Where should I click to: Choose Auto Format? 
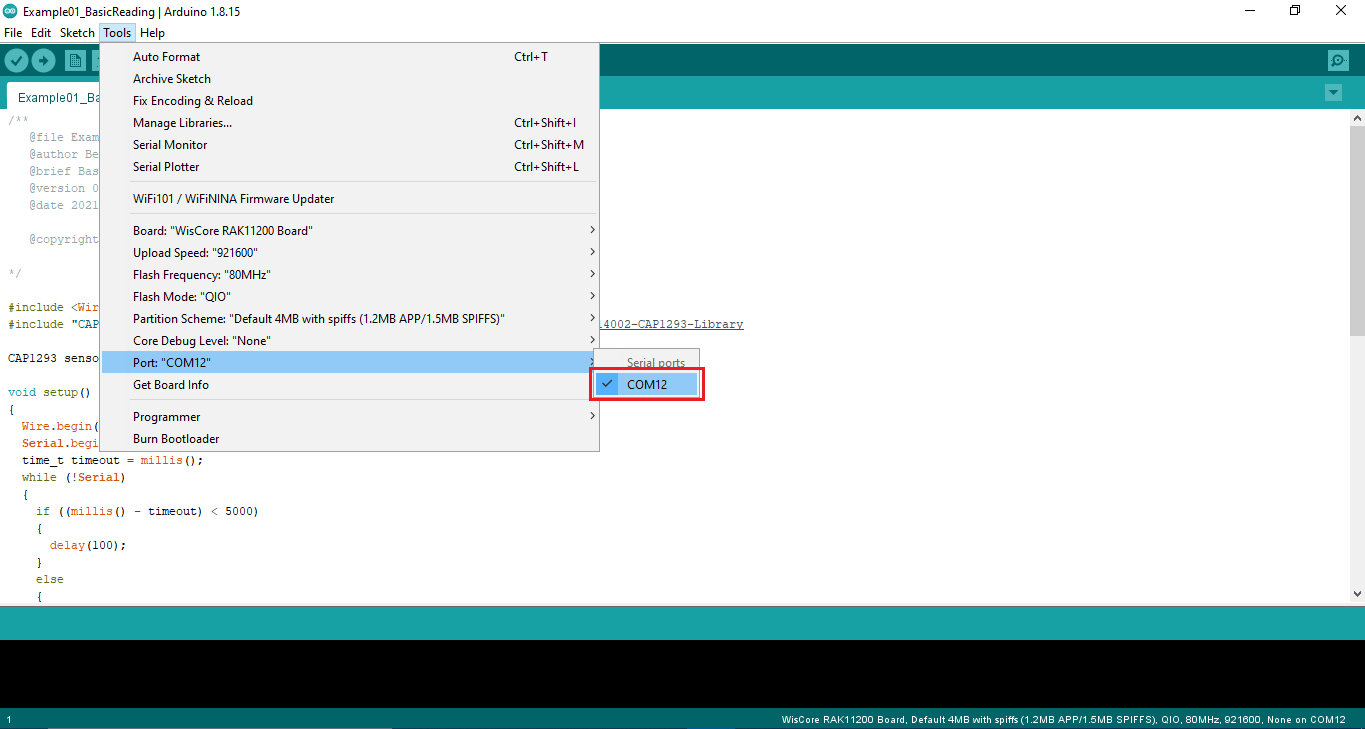(349, 57)
